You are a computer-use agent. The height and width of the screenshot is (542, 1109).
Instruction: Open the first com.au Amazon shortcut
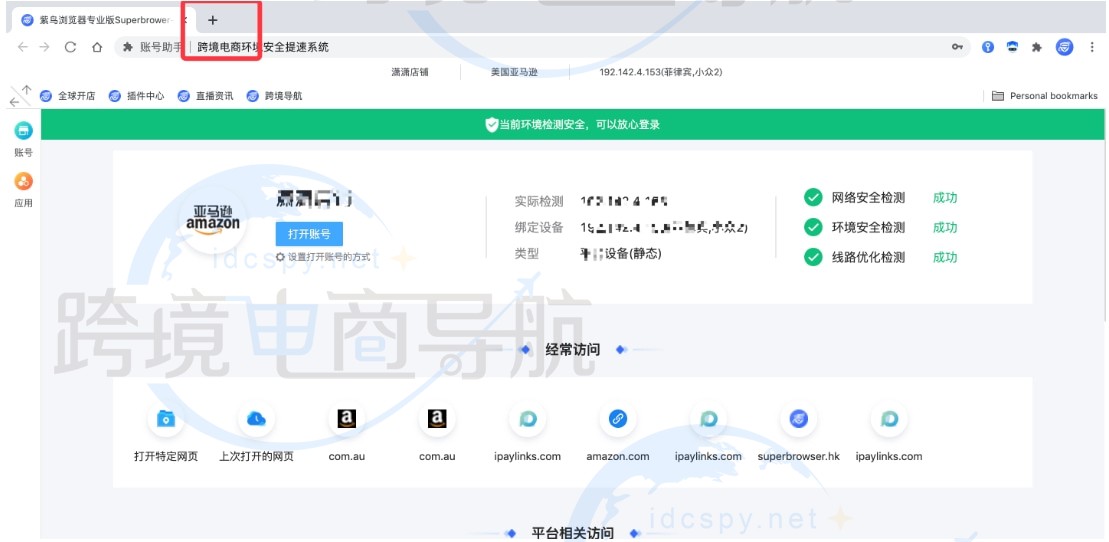347,420
